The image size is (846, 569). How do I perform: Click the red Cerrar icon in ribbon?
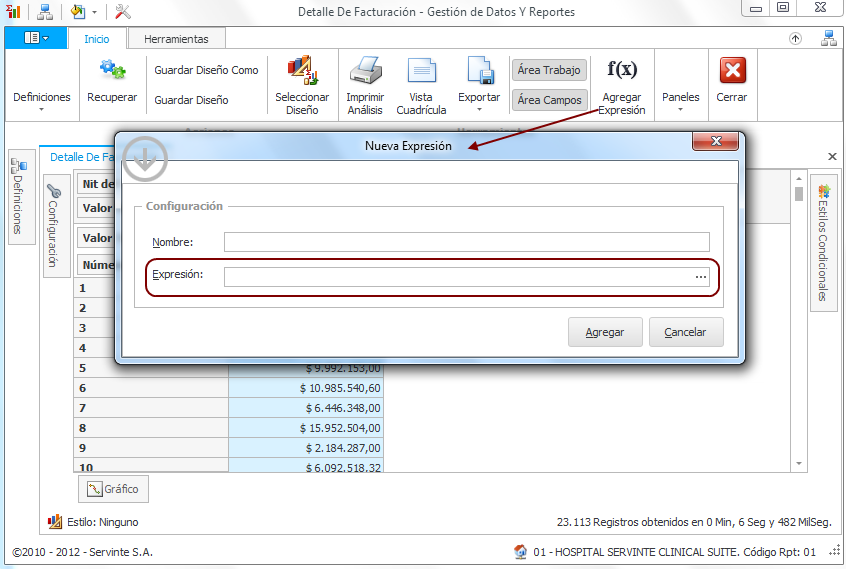(732, 71)
